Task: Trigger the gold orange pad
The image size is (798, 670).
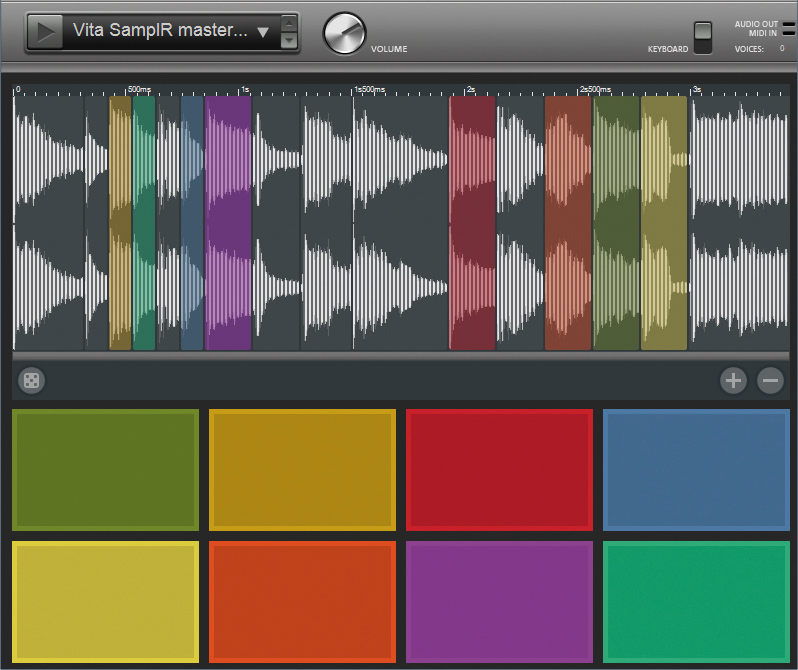Action: [x=302, y=470]
